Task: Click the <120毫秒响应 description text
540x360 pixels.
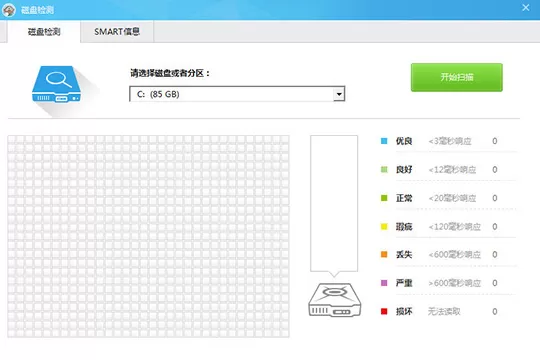Action: (454, 227)
